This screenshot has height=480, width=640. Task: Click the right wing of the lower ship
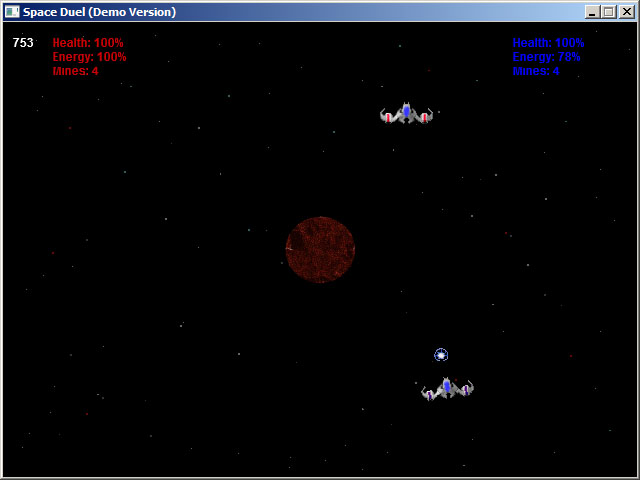pyautogui.click(x=466, y=389)
